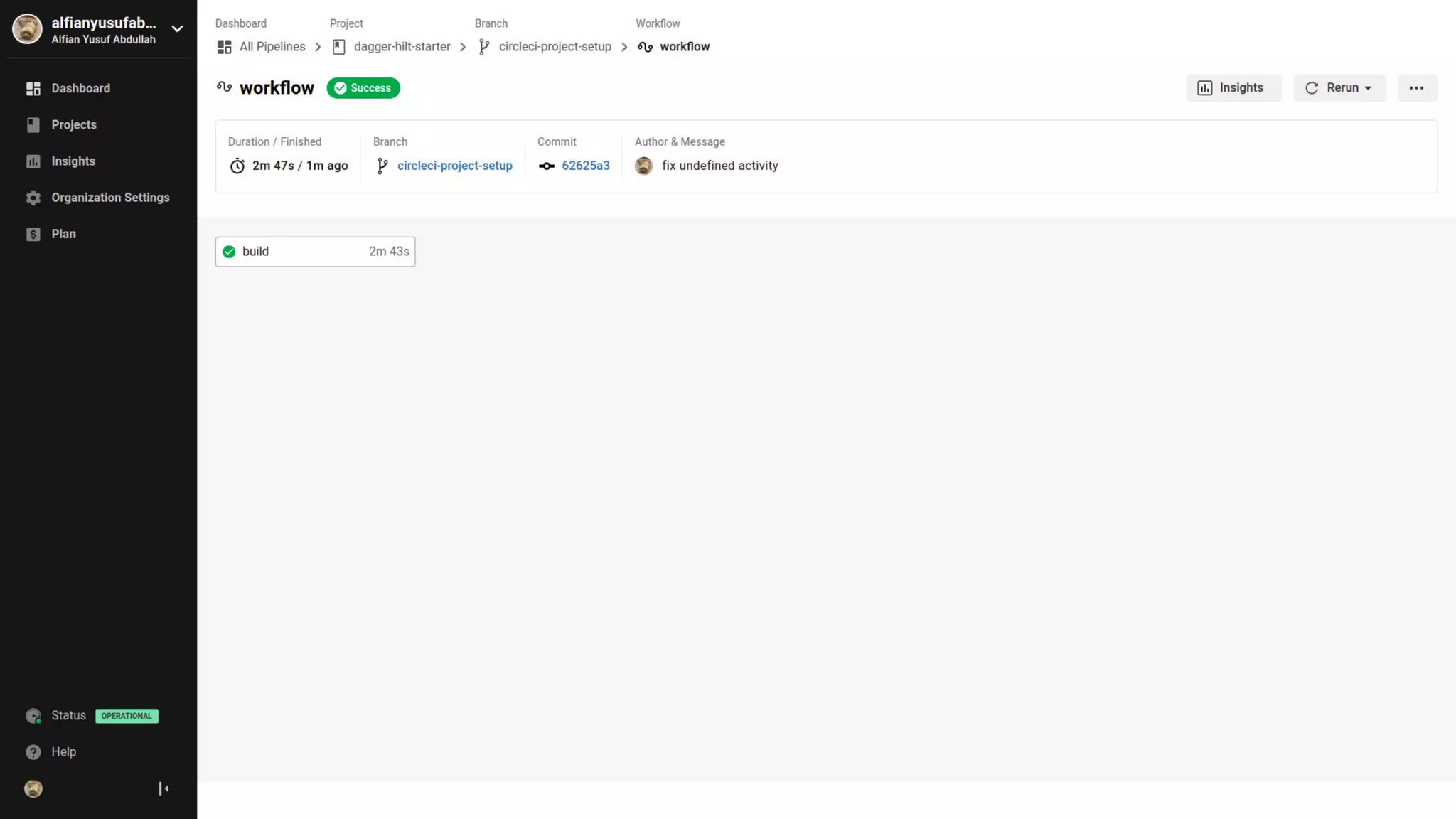Image resolution: width=1456 pixels, height=819 pixels.
Task: Open dagger-hilt-starter project breadcrumb
Action: tap(402, 47)
